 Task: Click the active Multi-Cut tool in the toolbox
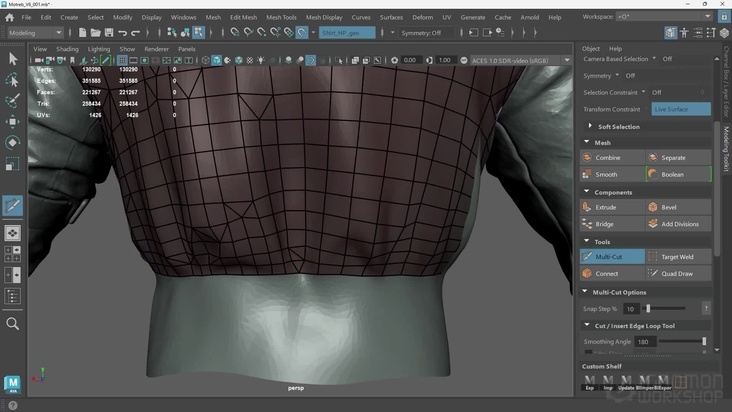(x=13, y=205)
